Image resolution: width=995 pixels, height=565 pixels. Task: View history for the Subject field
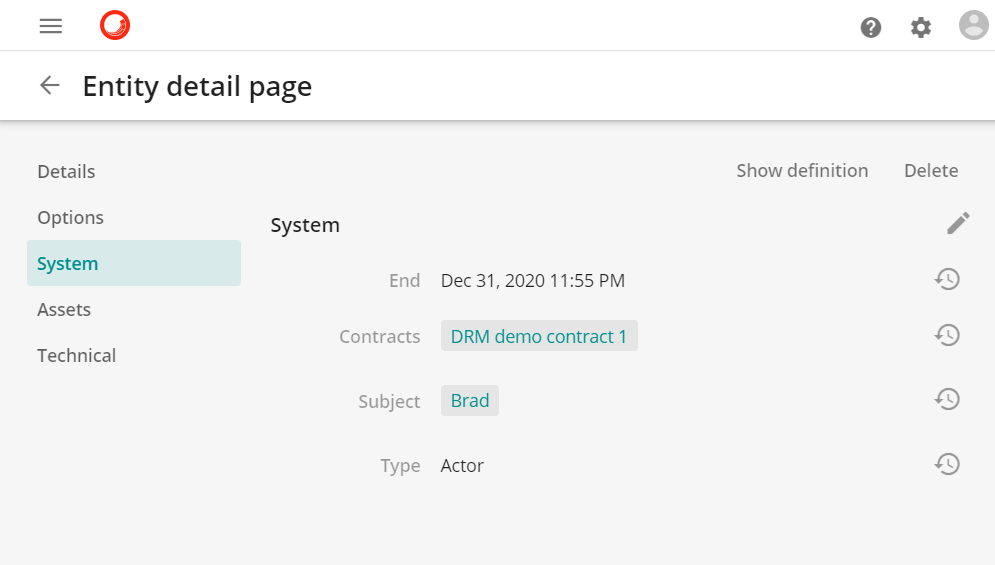coord(947,400)
